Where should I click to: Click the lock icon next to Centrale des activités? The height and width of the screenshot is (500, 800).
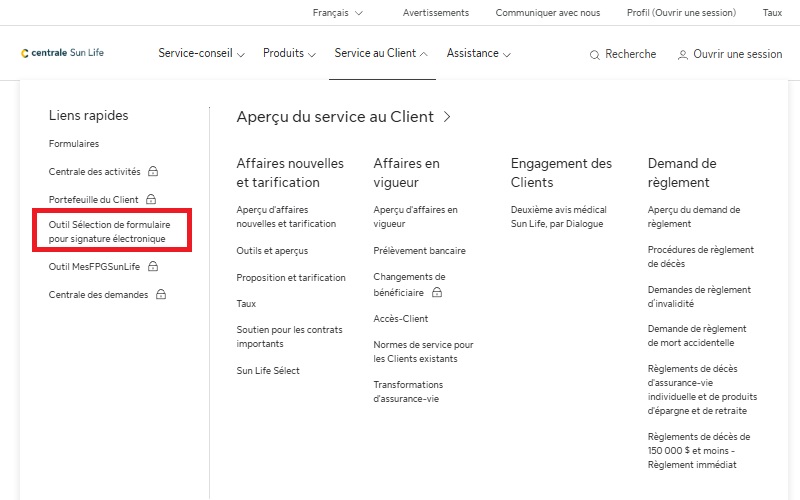[153, 172]
